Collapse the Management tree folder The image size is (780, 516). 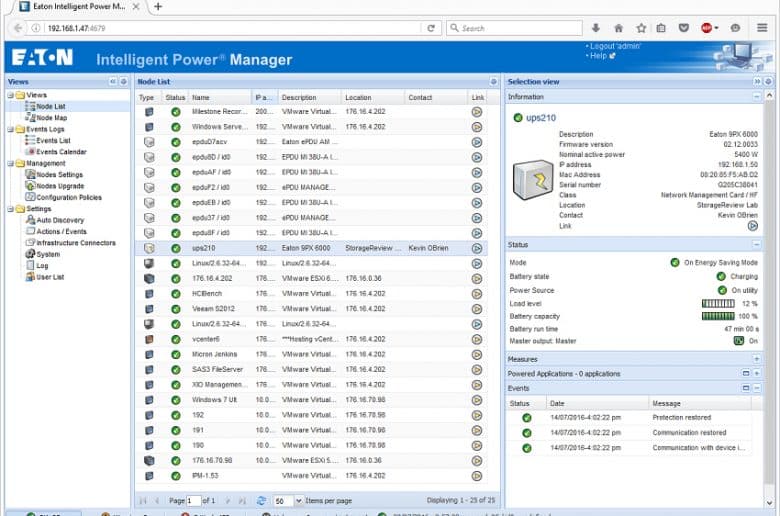tap(10, 163)
